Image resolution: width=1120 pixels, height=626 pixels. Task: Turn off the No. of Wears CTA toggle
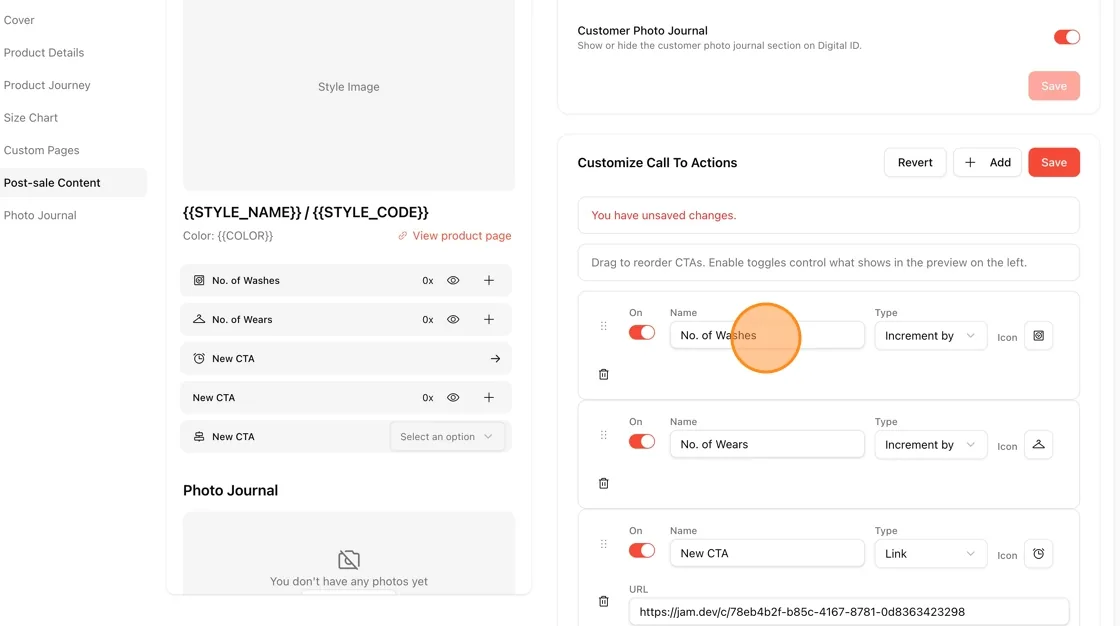[641, 442]
